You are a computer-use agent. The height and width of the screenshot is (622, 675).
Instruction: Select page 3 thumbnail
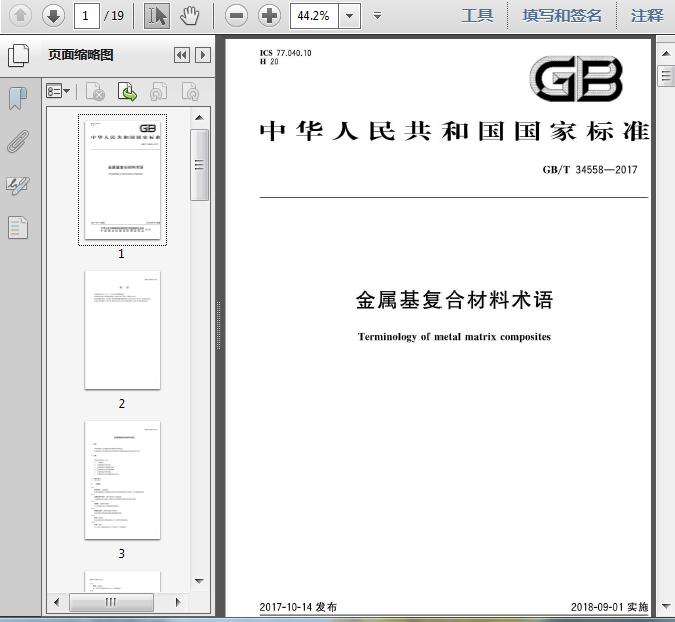(122, 480)
